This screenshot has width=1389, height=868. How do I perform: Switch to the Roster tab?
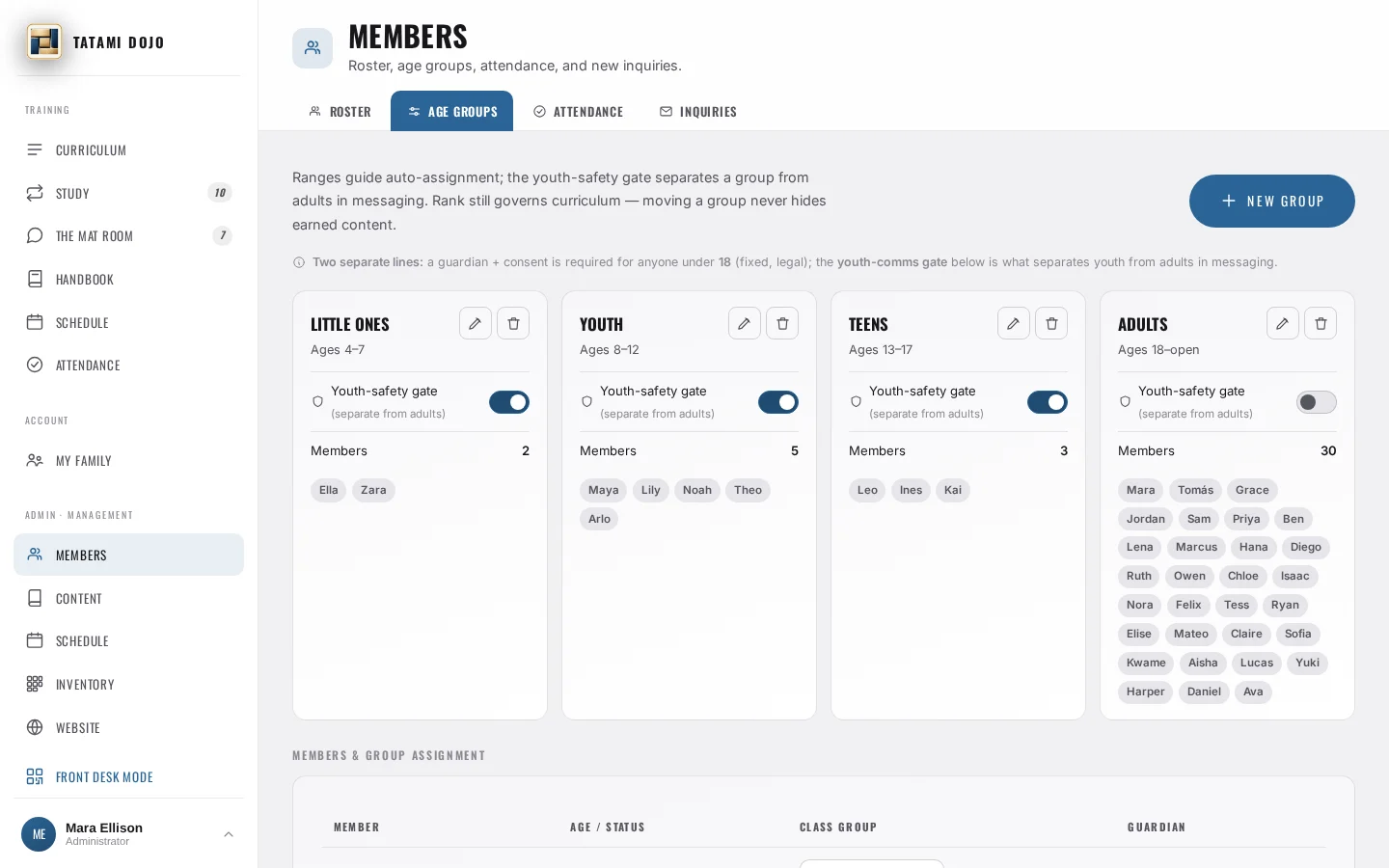point(340,112)
